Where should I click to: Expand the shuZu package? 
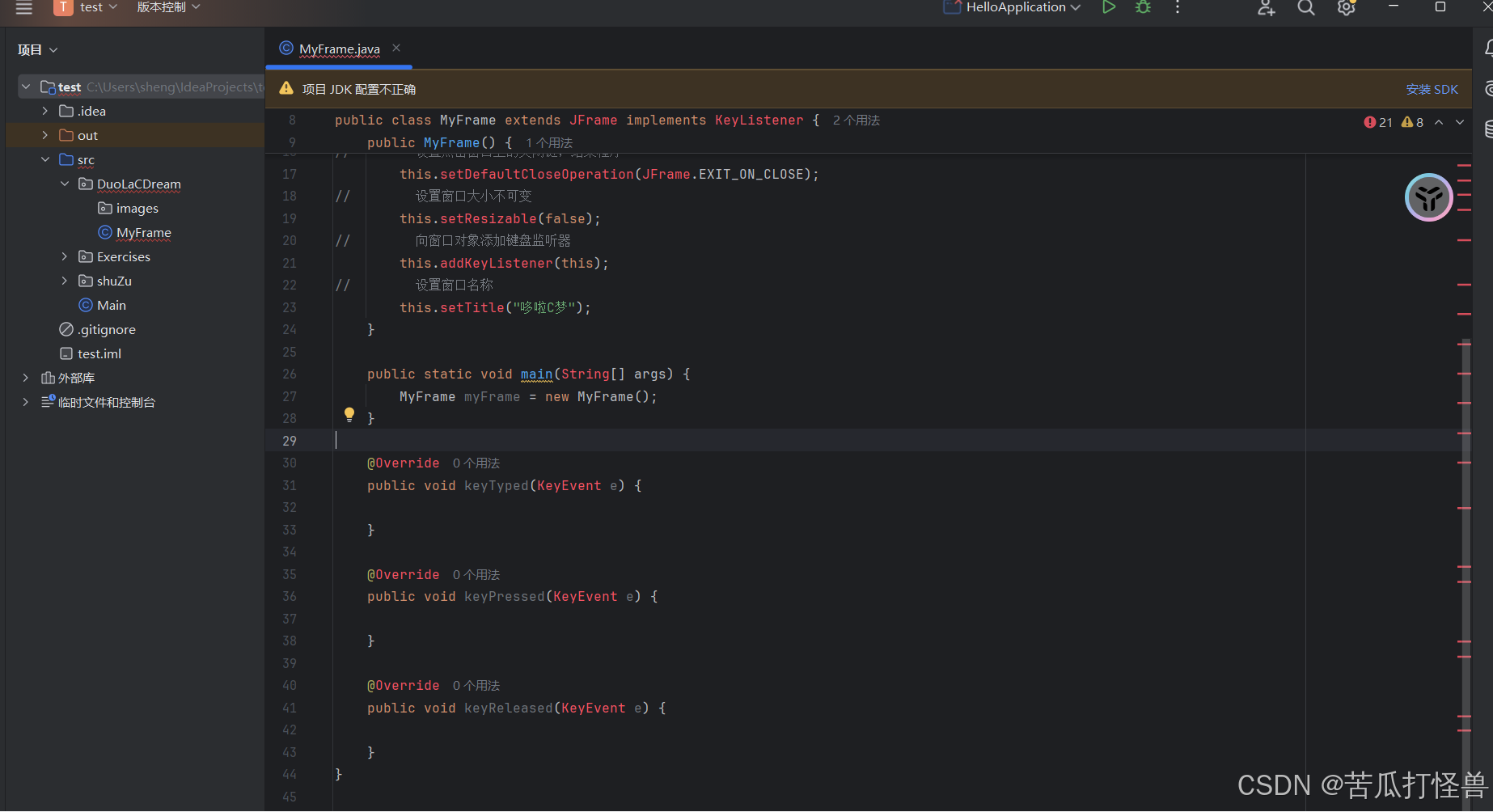(65, 281)
